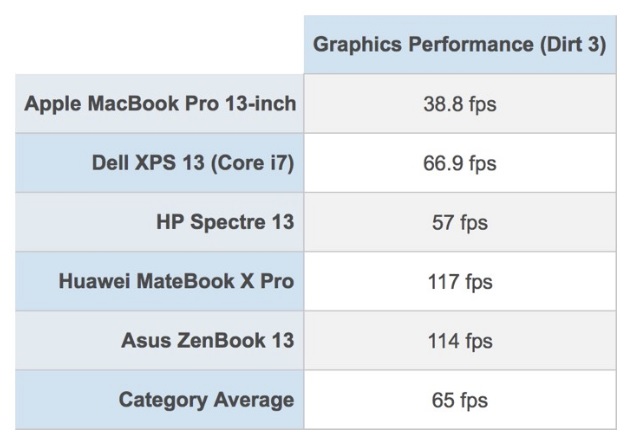Click the Asus ZenBook 13 row label
Screen dimensions: 628x441
pos(207,340)
